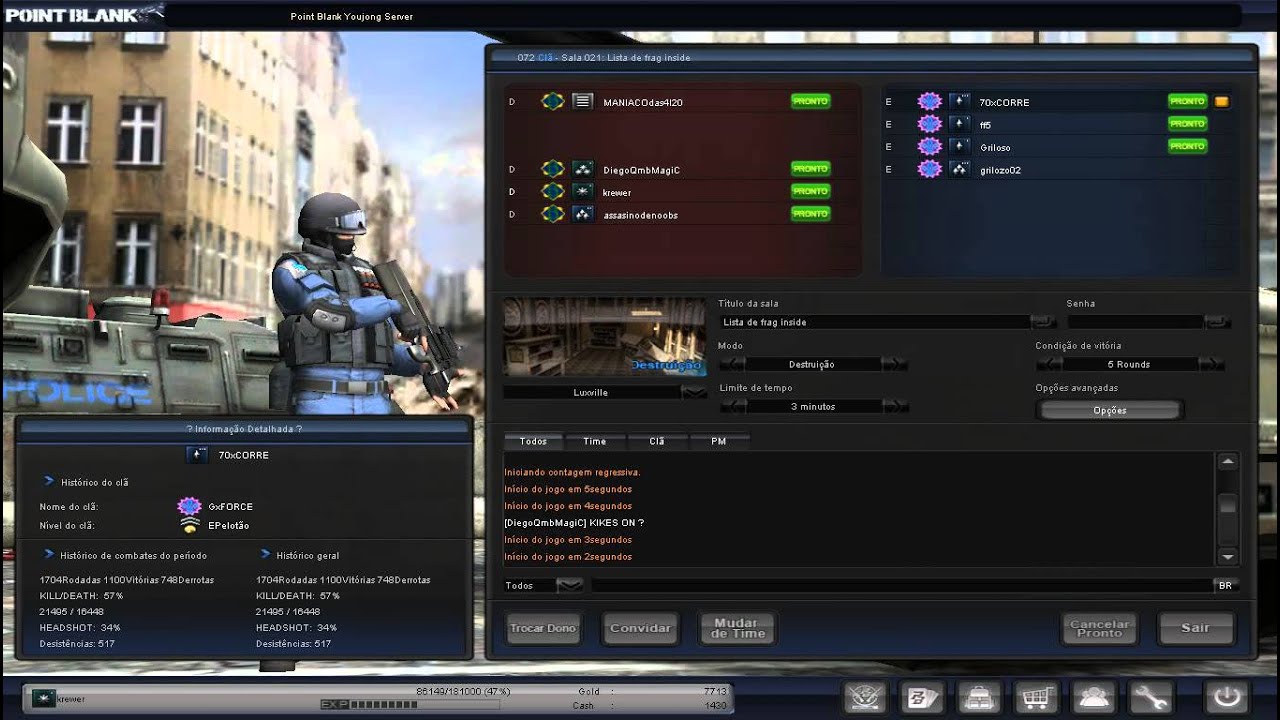Click the Trocar Dono button
This screenshot has height=720, width=1280.
coord(543,628)
